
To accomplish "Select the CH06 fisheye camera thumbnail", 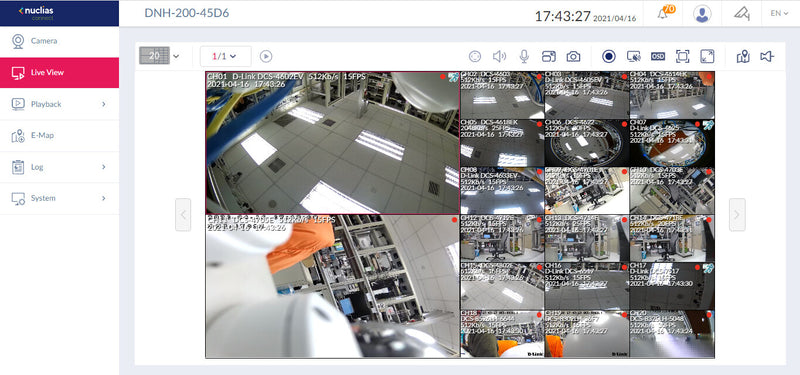I will 587,143.
